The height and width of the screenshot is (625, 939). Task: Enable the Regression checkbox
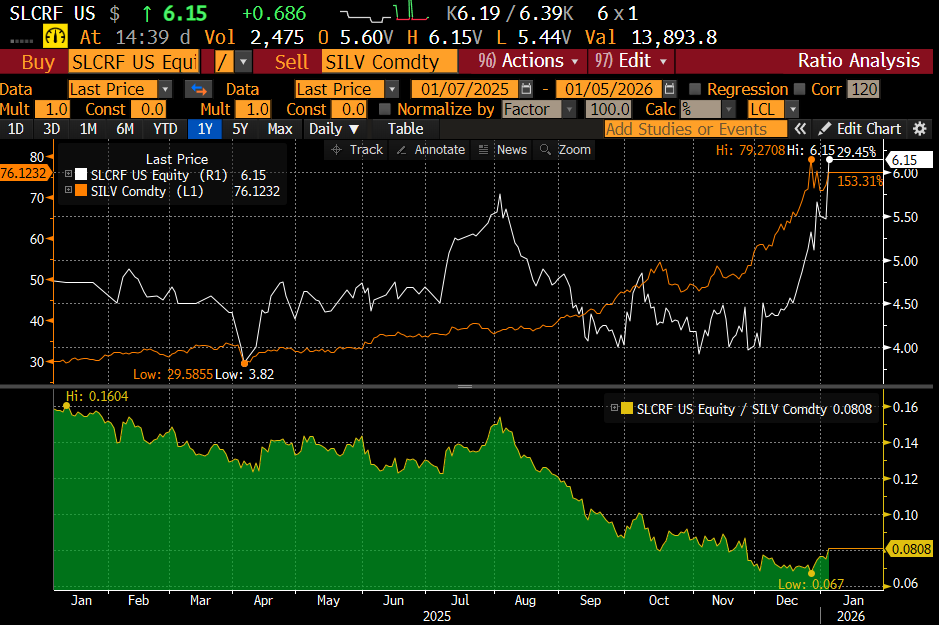[695, 89]
